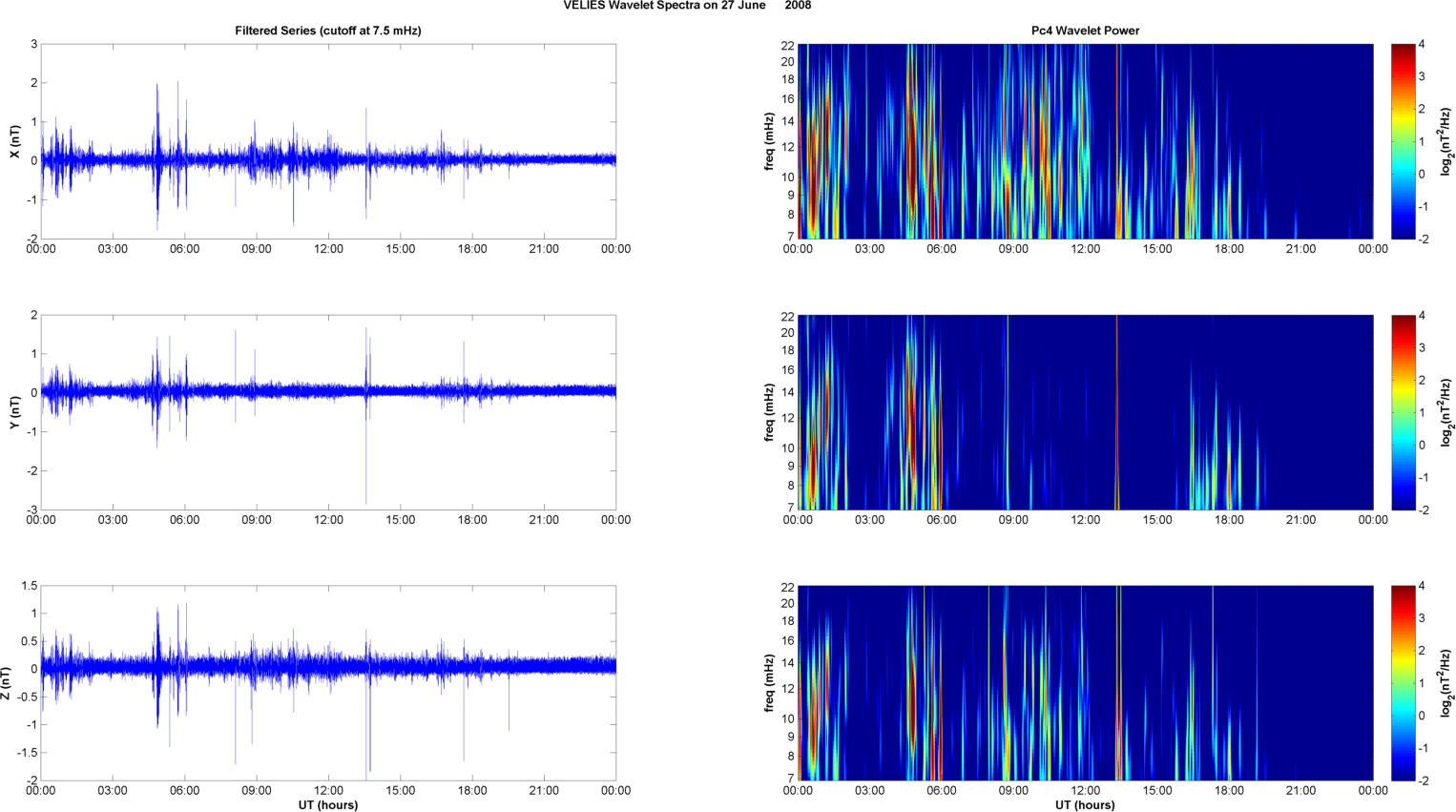Click the bottom wavelet power spectrogram
The image size is (1456, 812).
1085,683
